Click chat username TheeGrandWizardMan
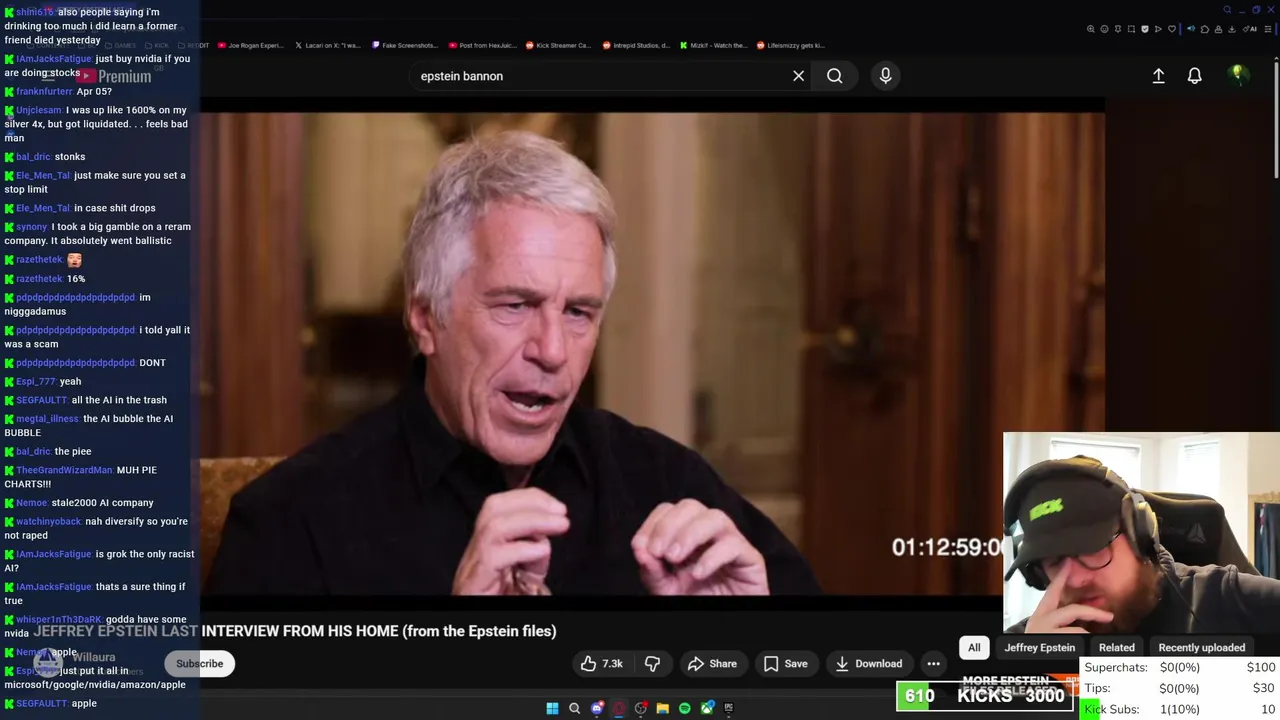The image size is (1280, 720). click(64, 470)
